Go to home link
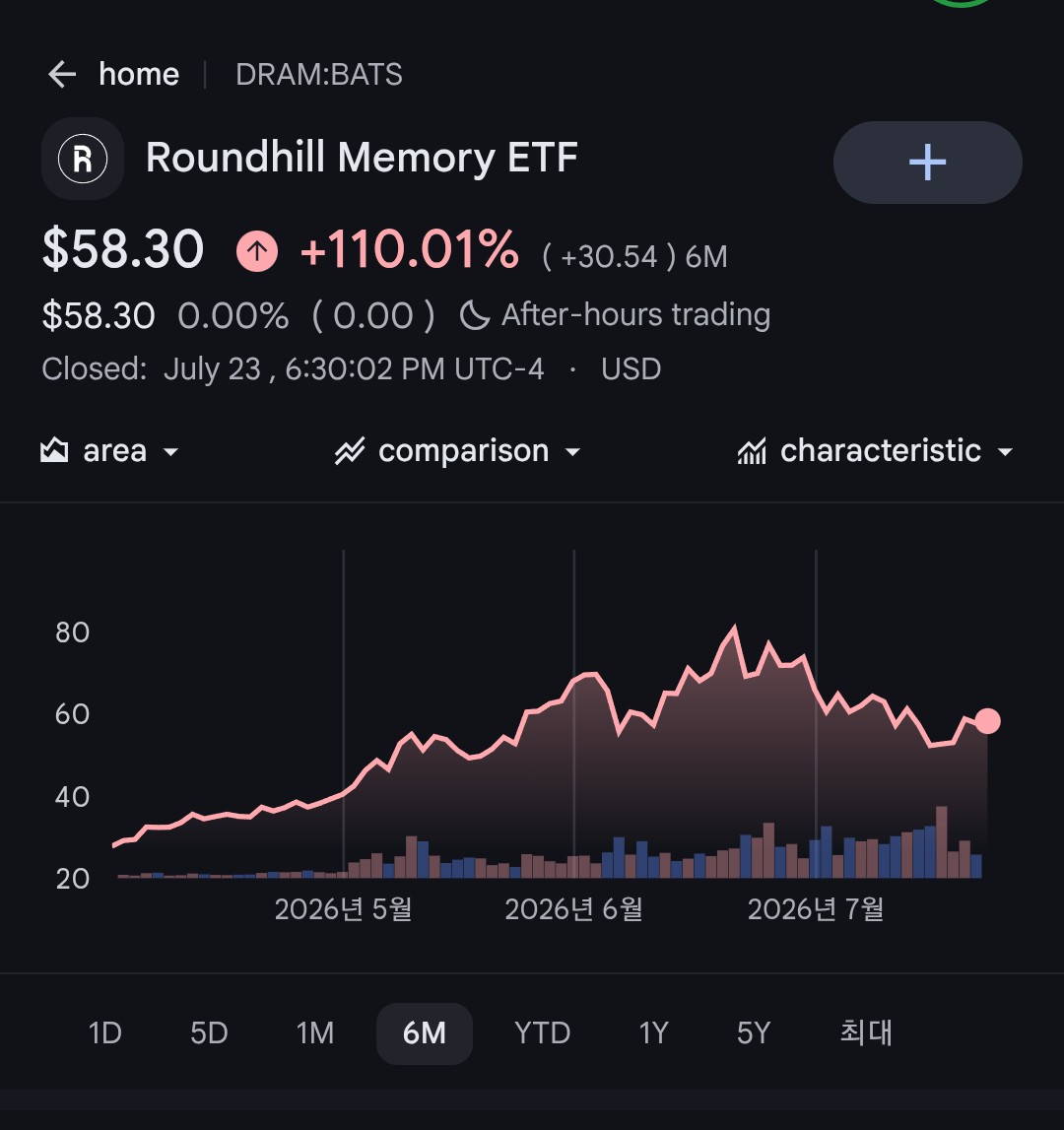Image resolution: width=1064 pixels, height=1130 pixels. point(139,74)
